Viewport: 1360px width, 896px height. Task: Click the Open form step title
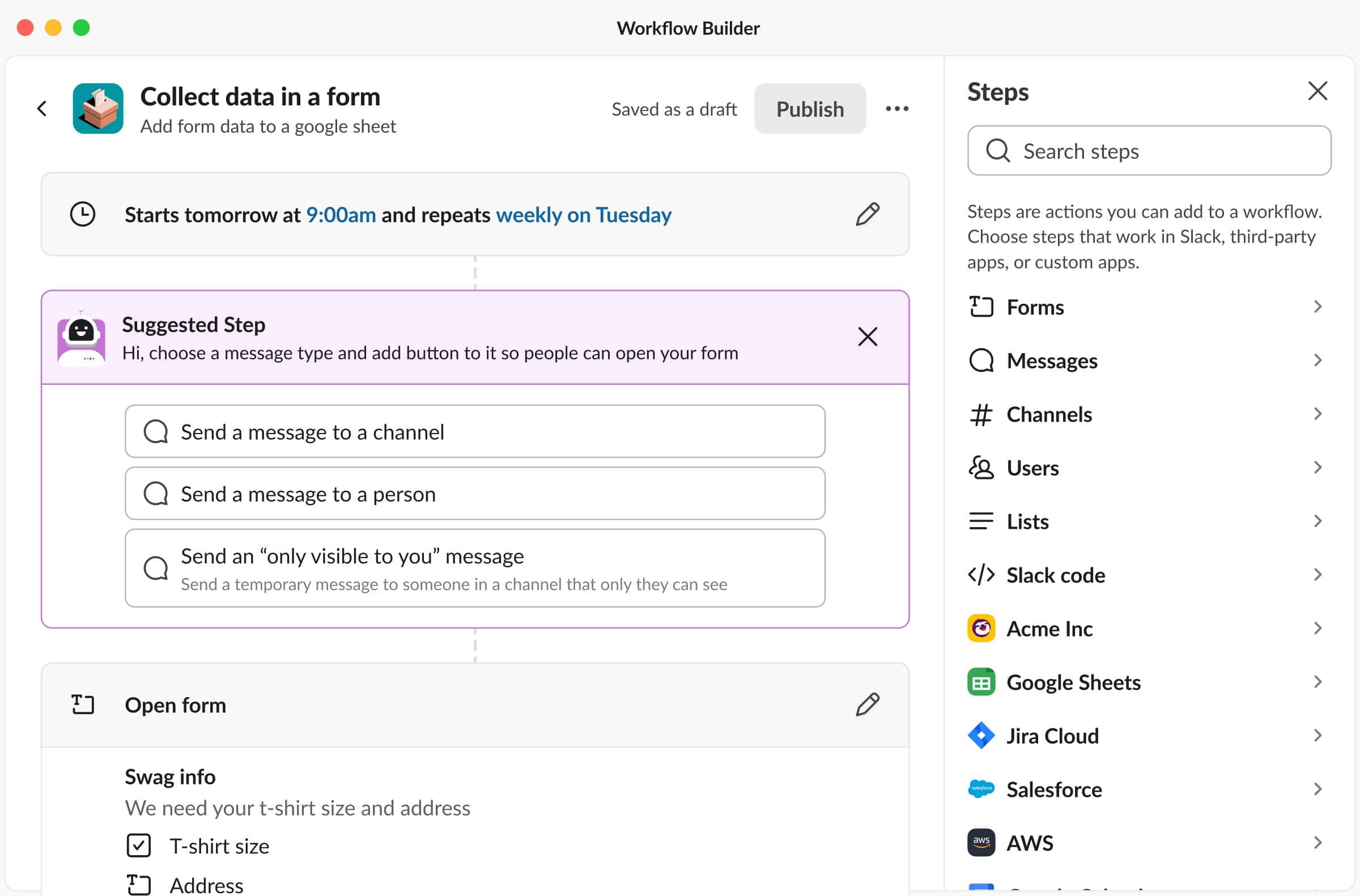pos(176,705)
